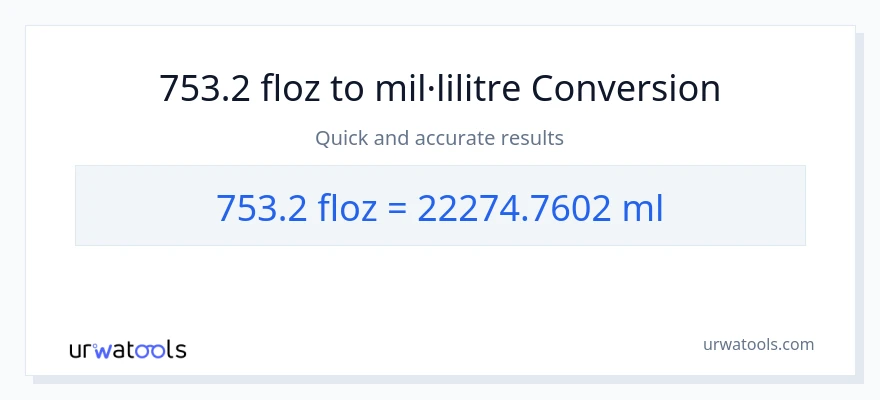Viewport: 880px width, 400px height.
Task: Click the 'Quick and accurate results' subtitle
Action: pos(440,138)
